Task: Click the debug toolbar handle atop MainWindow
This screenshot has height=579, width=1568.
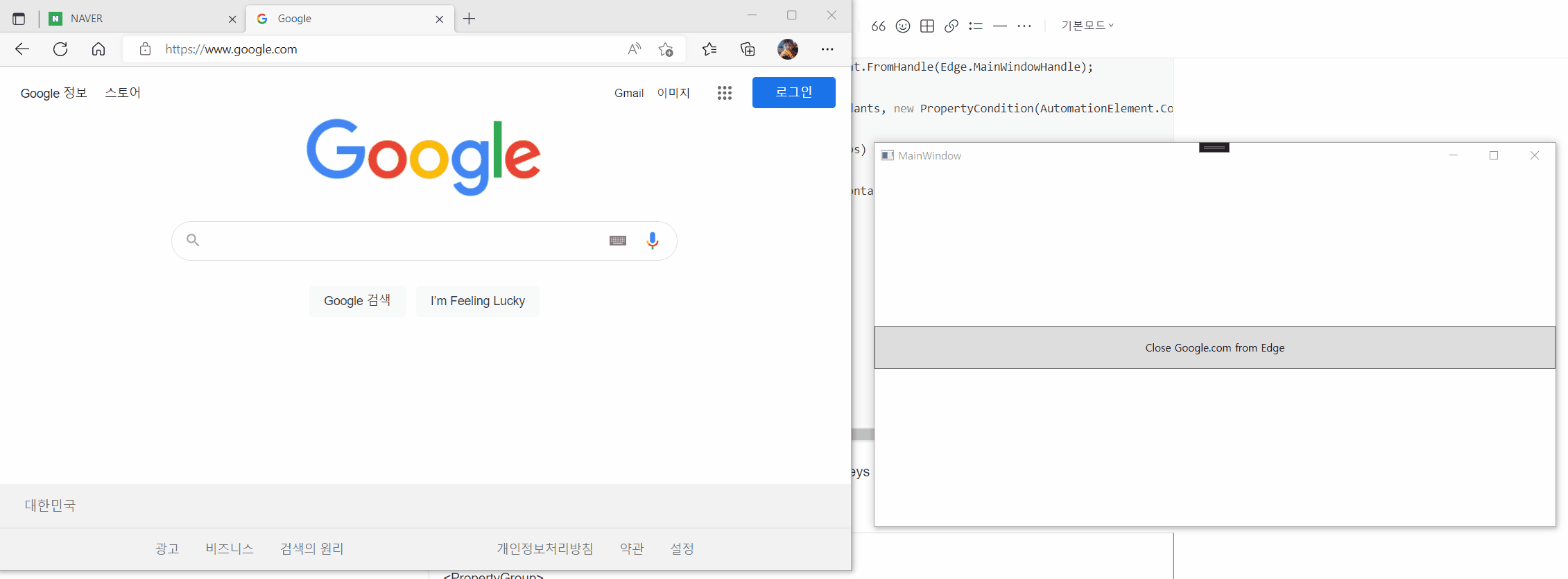Action: tap(1214, 147)
